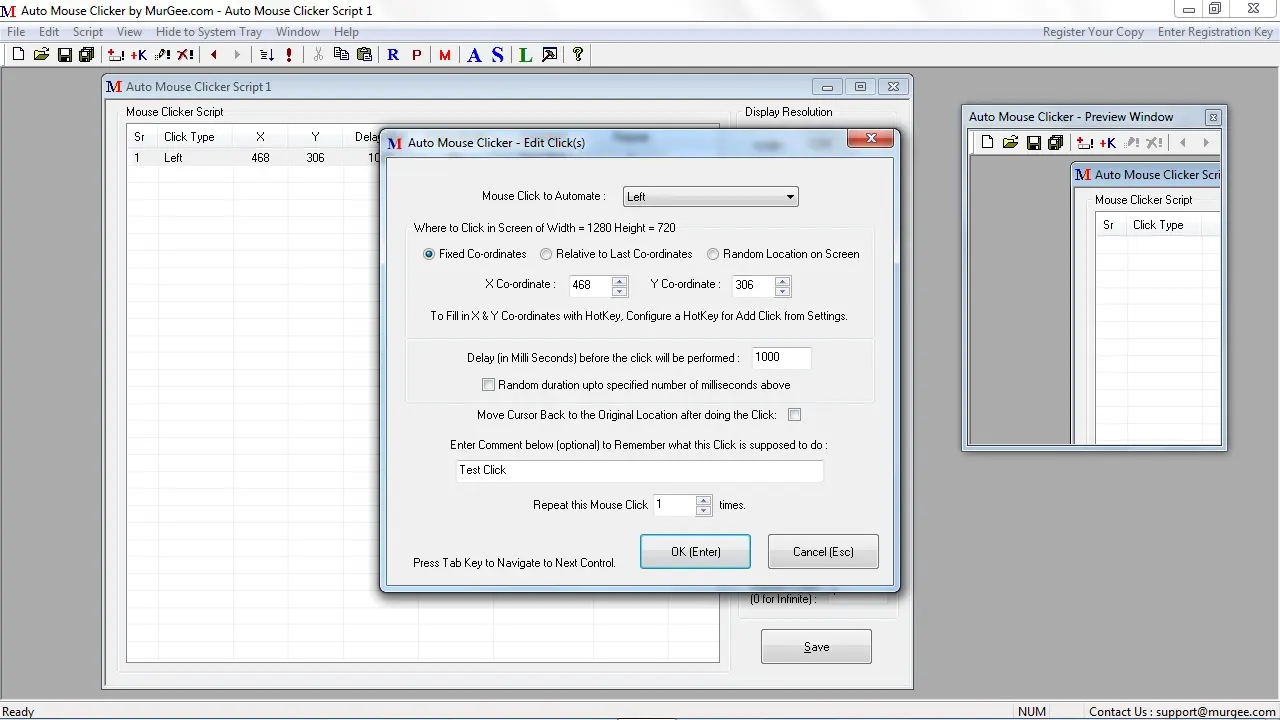This screenshot has width=1280, height=720.
Task: Decrease Y Co-ordinate with down spinner
Action: pos(783,291)
